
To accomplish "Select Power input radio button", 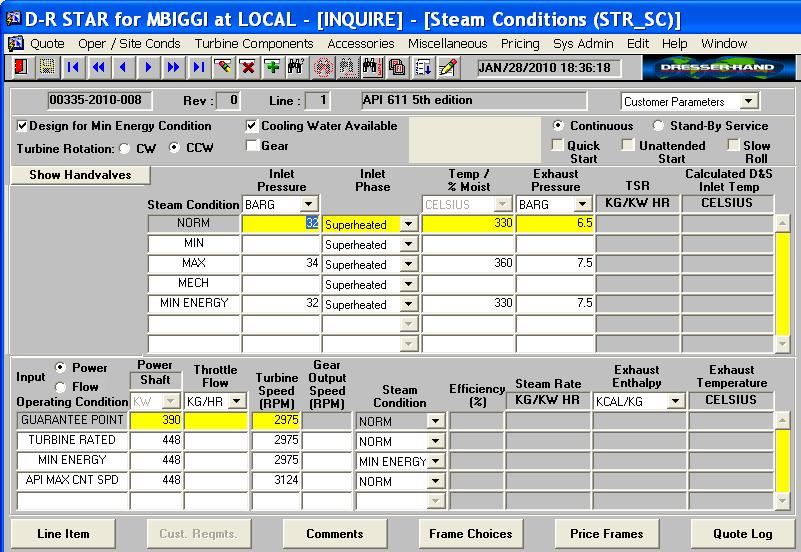I will click(x=61, y=367).
